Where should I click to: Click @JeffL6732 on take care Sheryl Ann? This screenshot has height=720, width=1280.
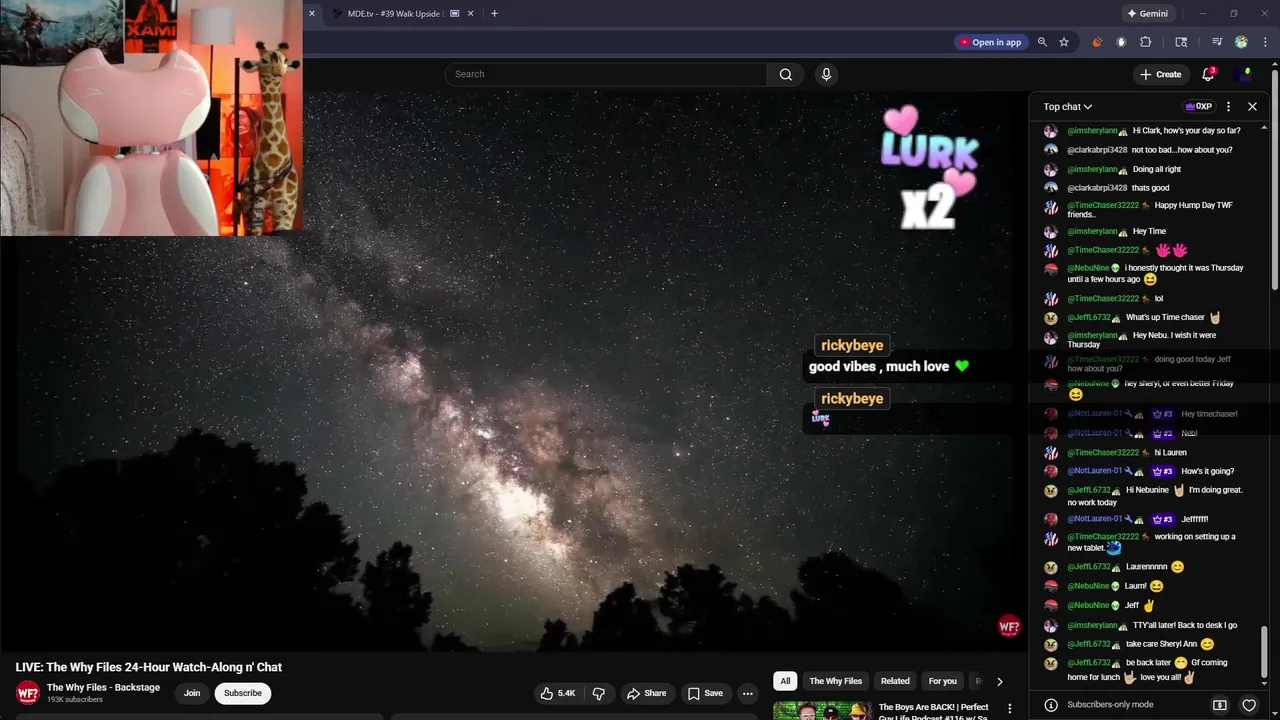click(1089, 644)
